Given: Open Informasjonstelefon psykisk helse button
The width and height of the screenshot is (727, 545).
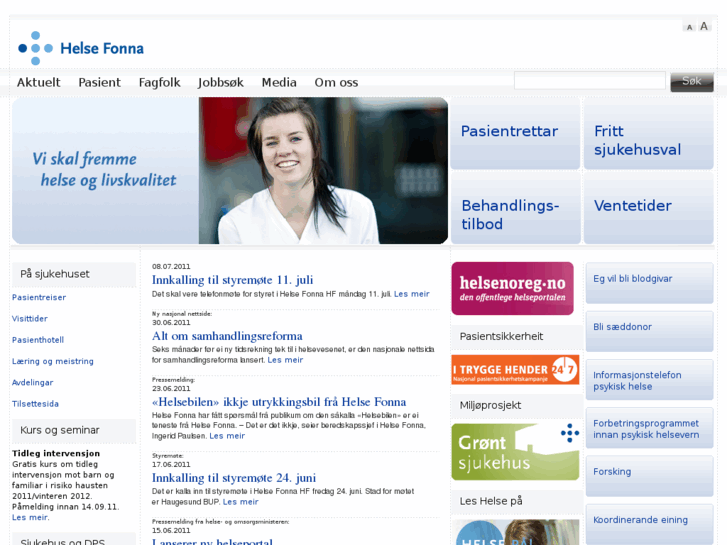Looking at the screenshot, I should 650,379.
